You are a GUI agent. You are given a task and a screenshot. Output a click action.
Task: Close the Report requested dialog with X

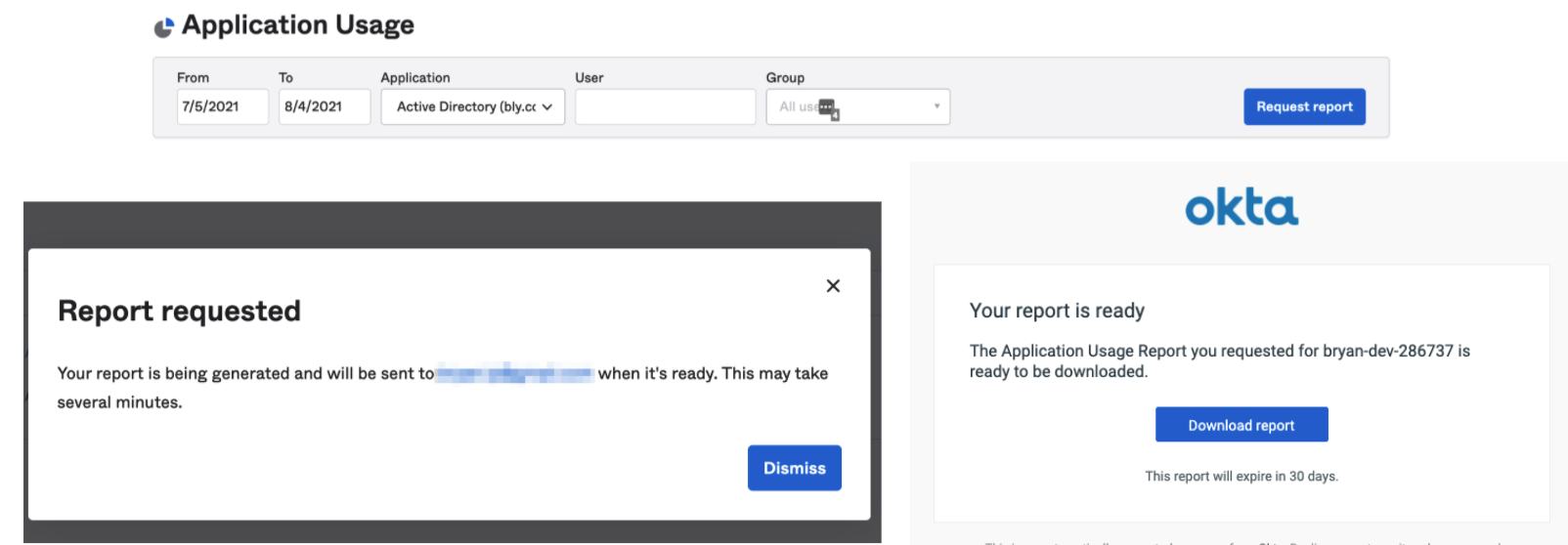tap(833, 286)
